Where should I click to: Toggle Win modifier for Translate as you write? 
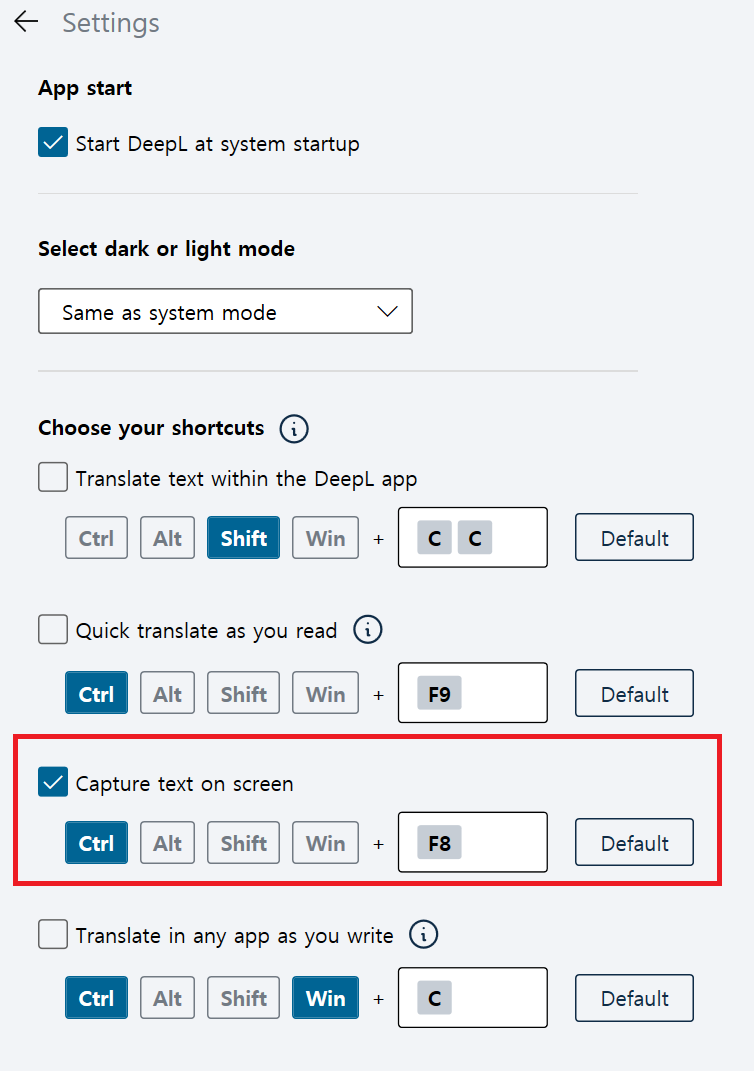pyautogui.click(x=325, y=998)
